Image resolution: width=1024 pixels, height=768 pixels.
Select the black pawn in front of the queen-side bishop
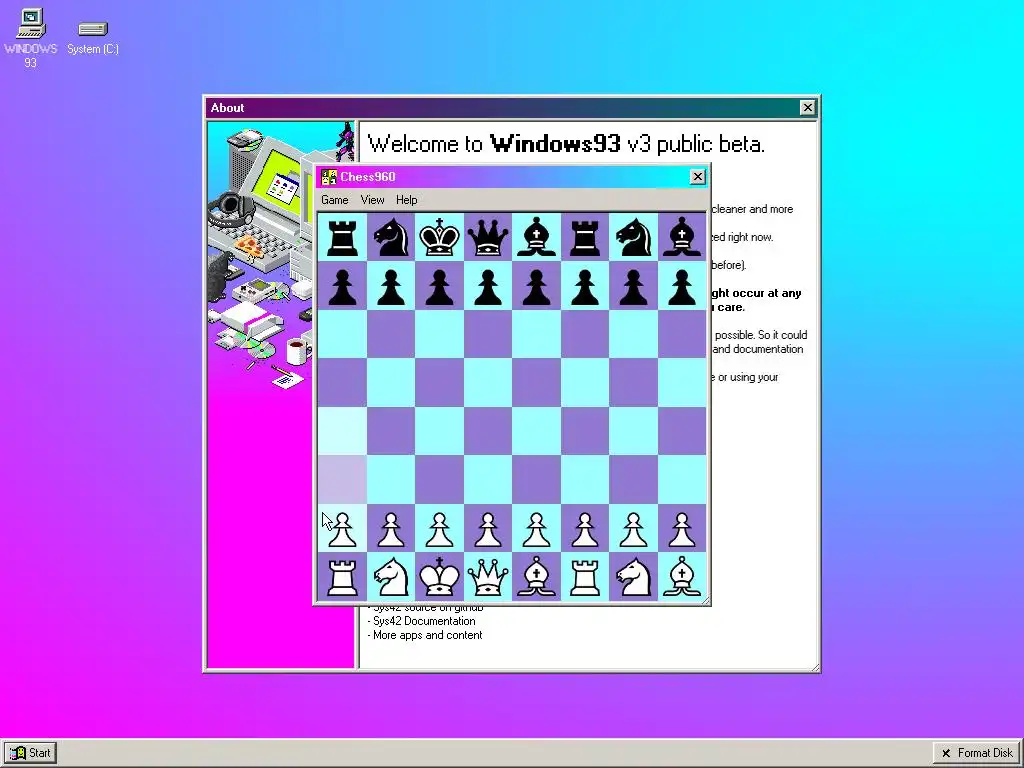click(536, 287)
